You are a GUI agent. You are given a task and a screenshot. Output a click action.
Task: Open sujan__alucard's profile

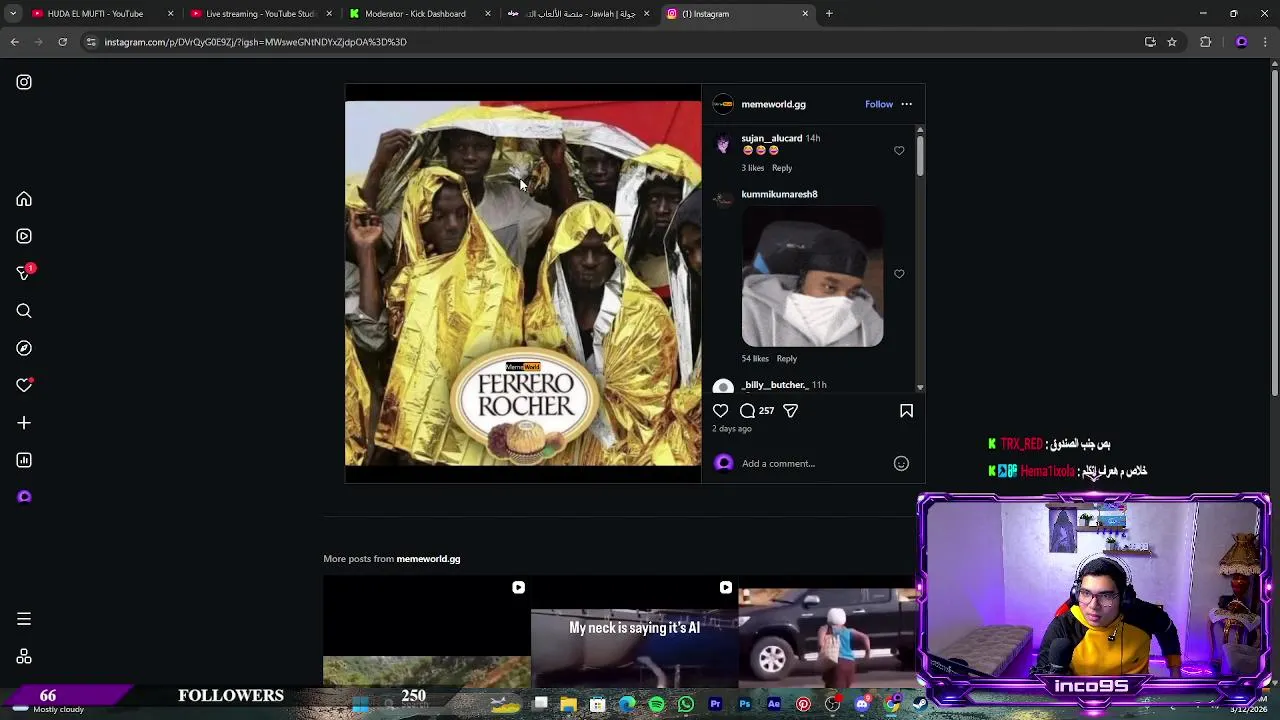[771, 138]
